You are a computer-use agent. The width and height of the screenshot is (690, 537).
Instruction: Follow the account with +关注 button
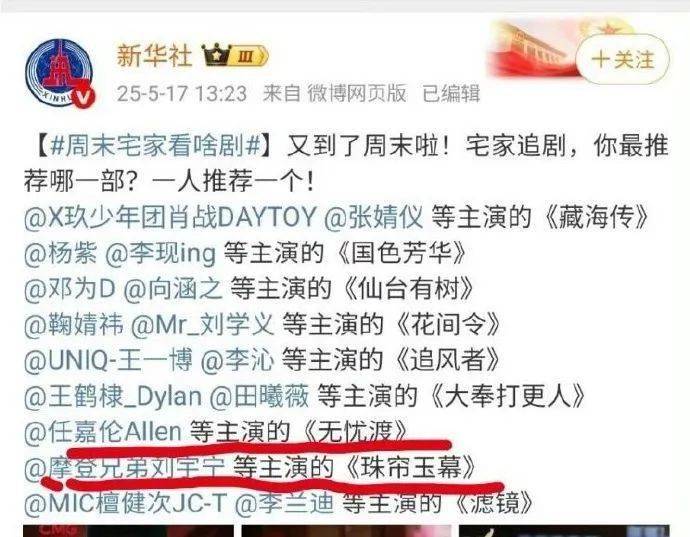point(623,59)
